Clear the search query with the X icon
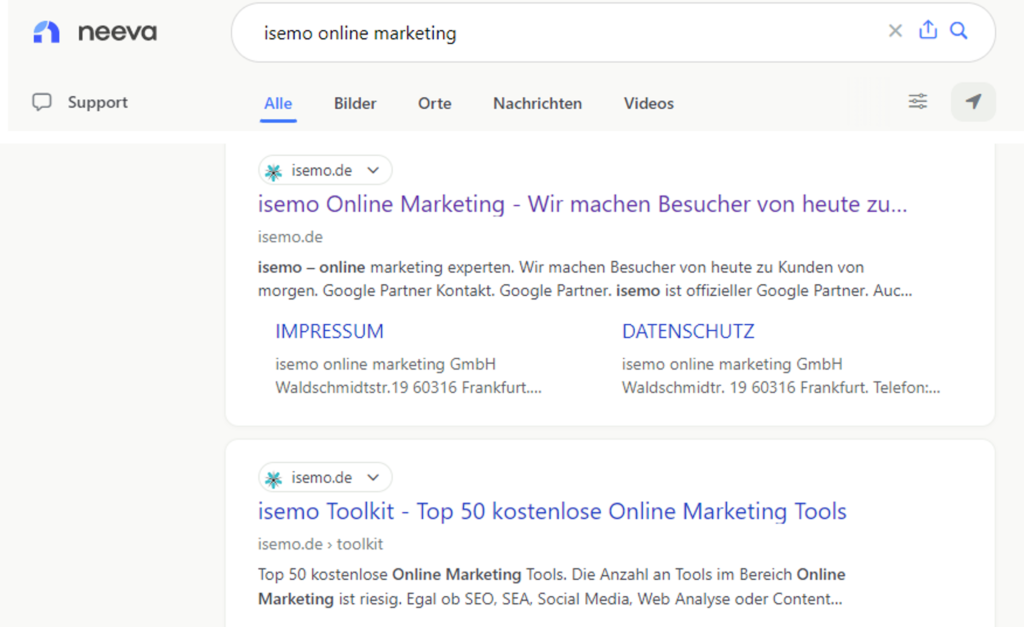Image resolution: width=1024 pixels, height=627 pixels. click(x=895, y=31)
